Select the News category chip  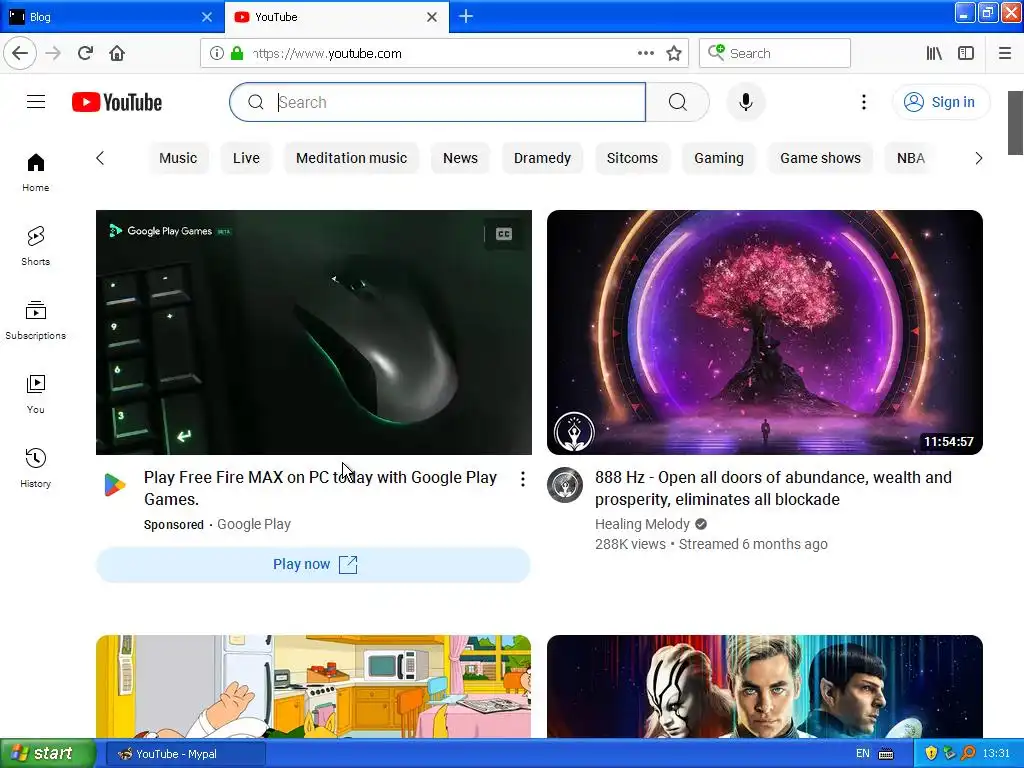[460, 158]
